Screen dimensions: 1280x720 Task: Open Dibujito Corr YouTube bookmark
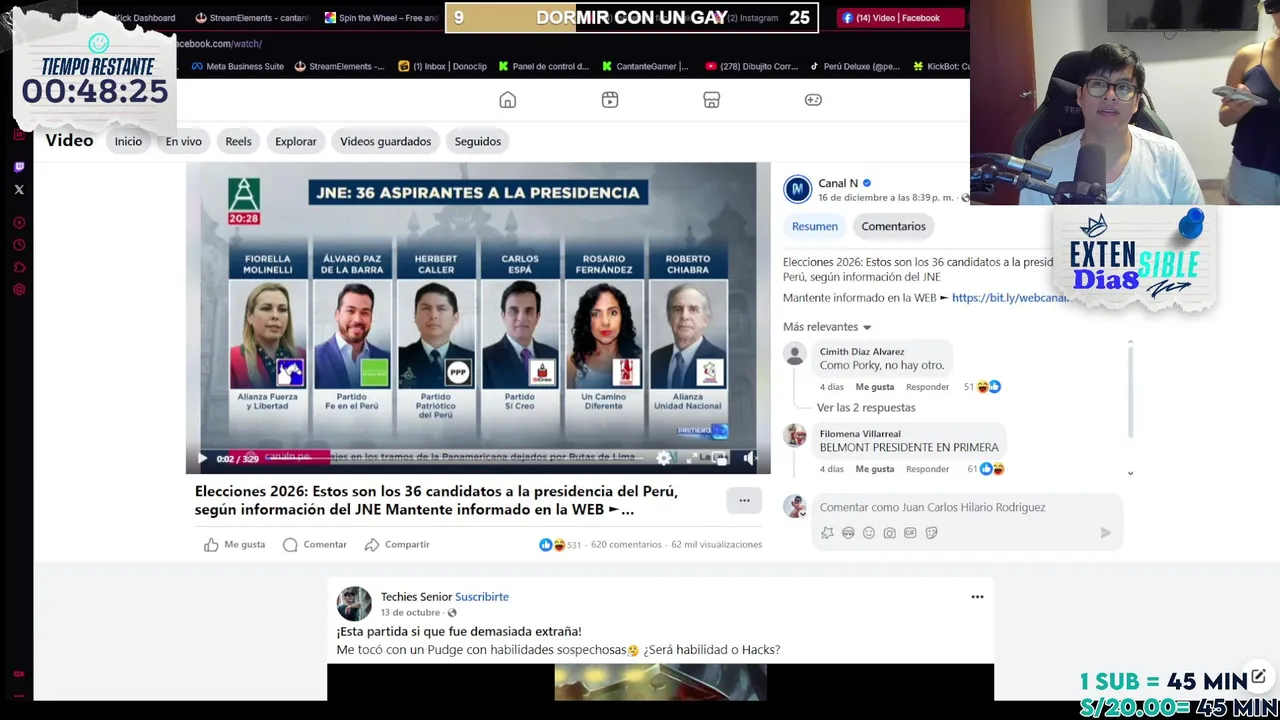(751, 67)
